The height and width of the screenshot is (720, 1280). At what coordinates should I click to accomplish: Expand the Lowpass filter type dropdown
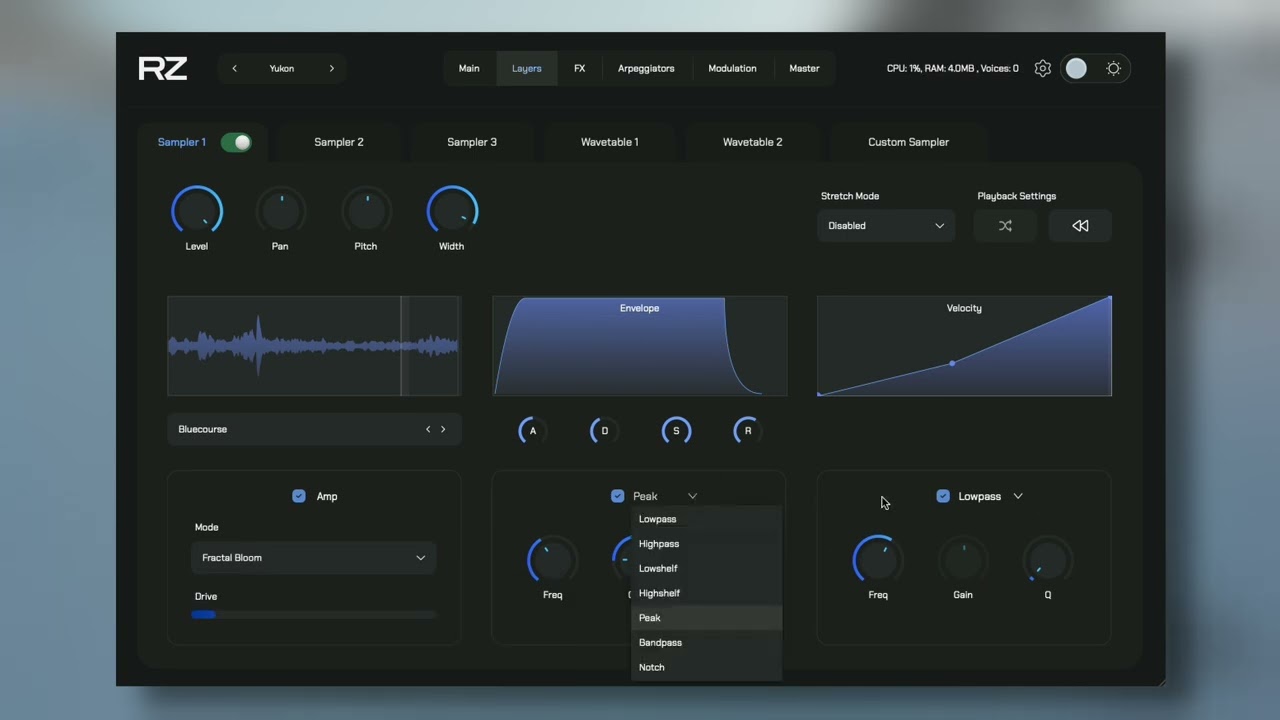1018,496
